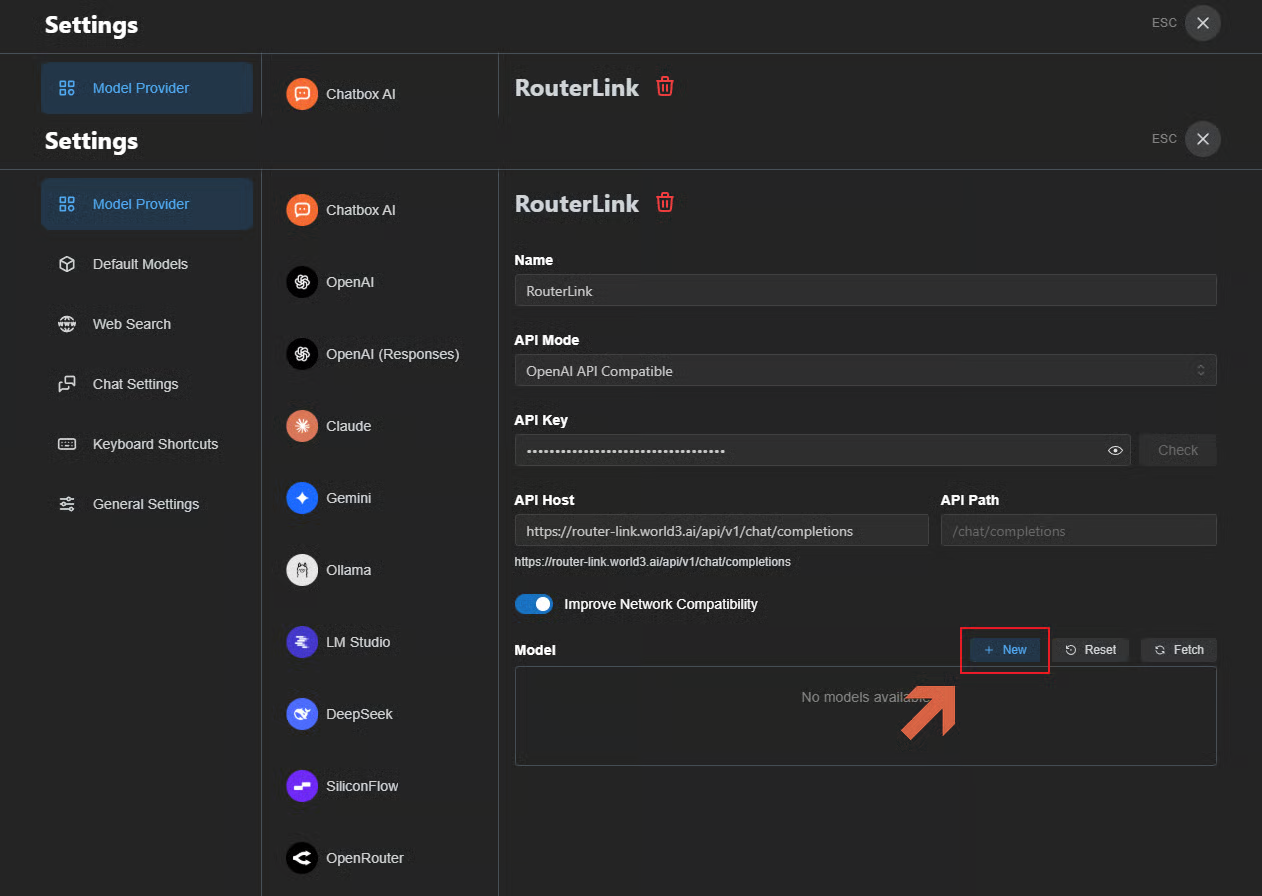
Task: Reveal the API Key with eye icon
Action: pos(1115,451)
